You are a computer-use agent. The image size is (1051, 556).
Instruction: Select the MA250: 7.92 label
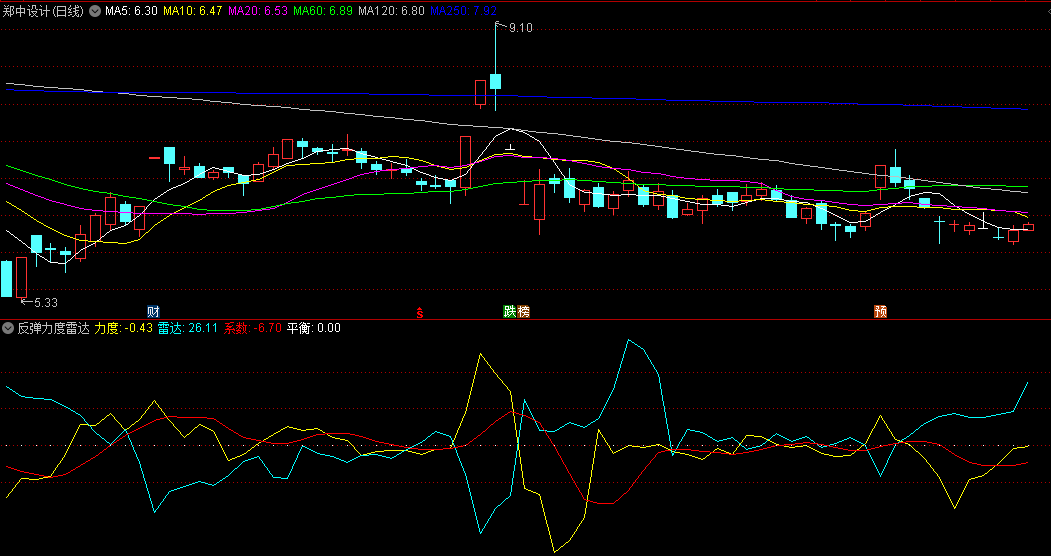tap(463, 11)
